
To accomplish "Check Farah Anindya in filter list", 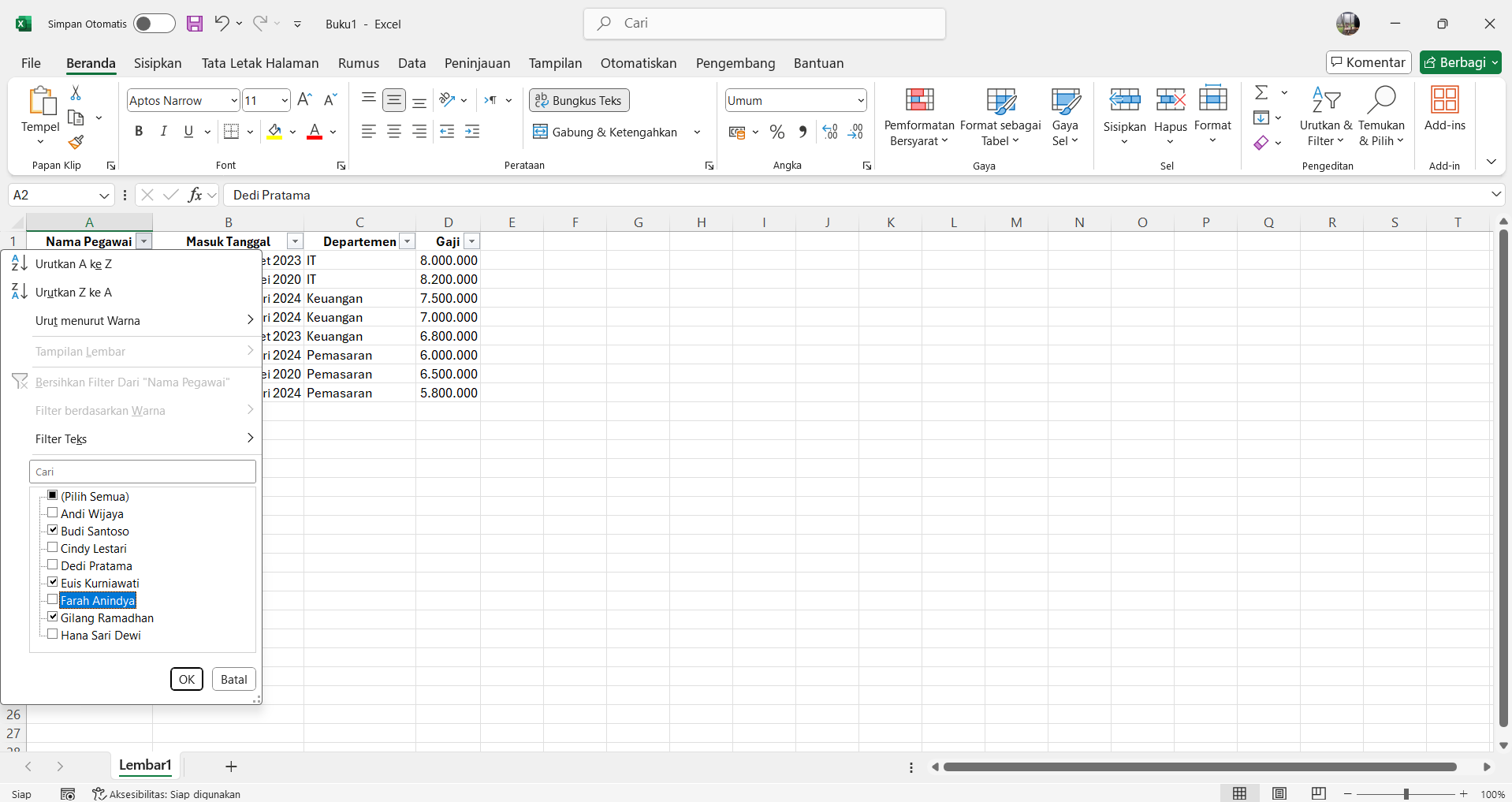I will tap(53, 599).
